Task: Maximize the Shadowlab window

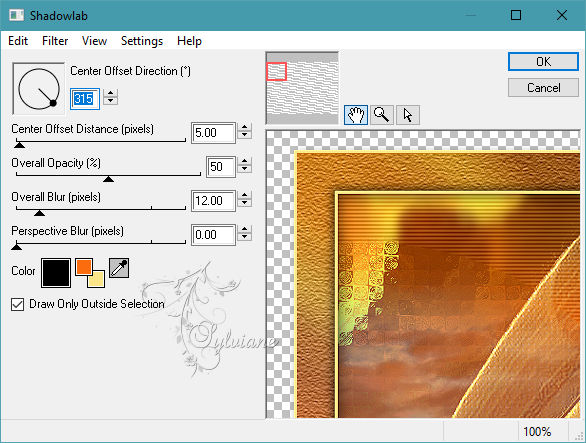Action: (x=516, y=15)
